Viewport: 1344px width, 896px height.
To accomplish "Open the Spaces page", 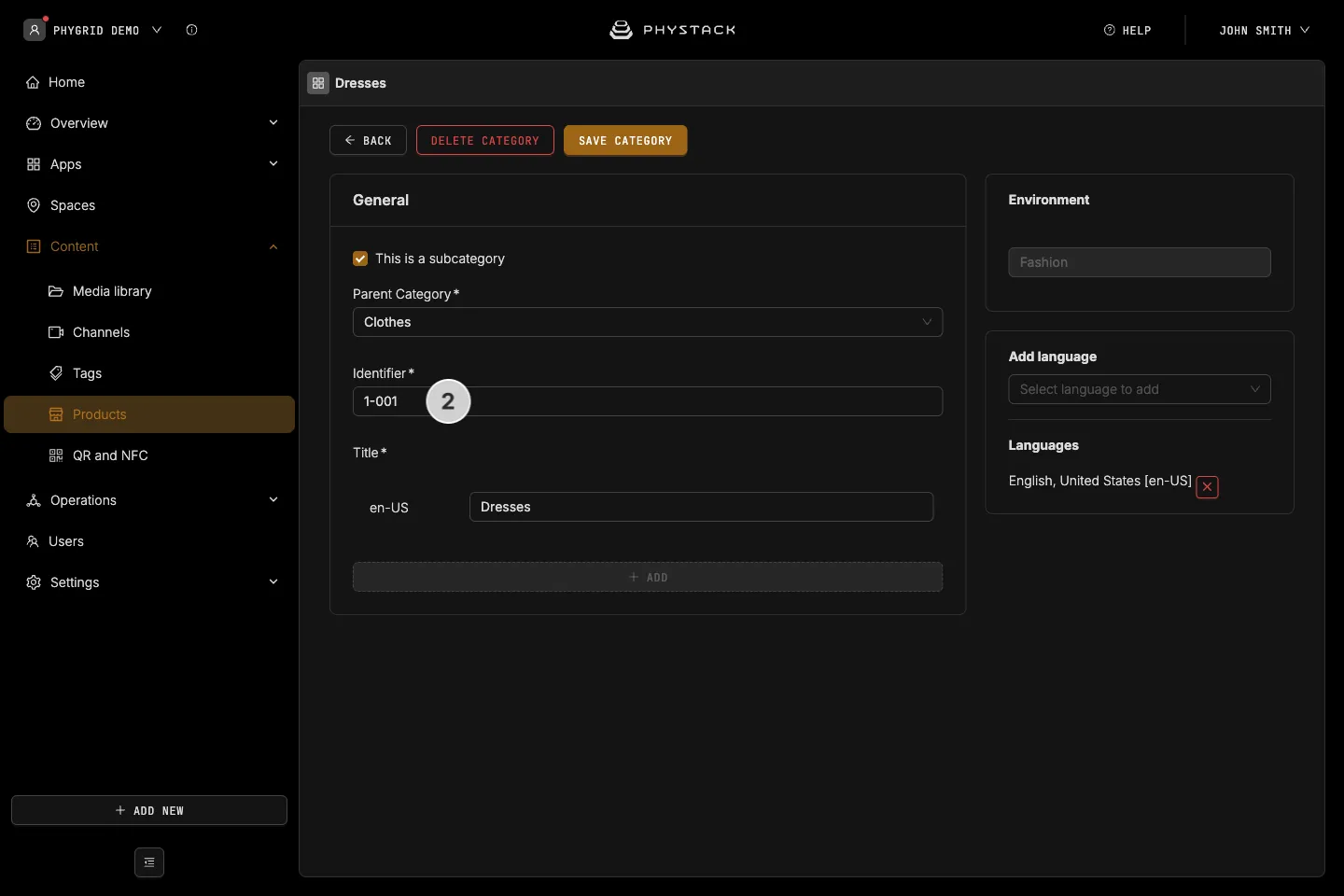I will 149,205.
